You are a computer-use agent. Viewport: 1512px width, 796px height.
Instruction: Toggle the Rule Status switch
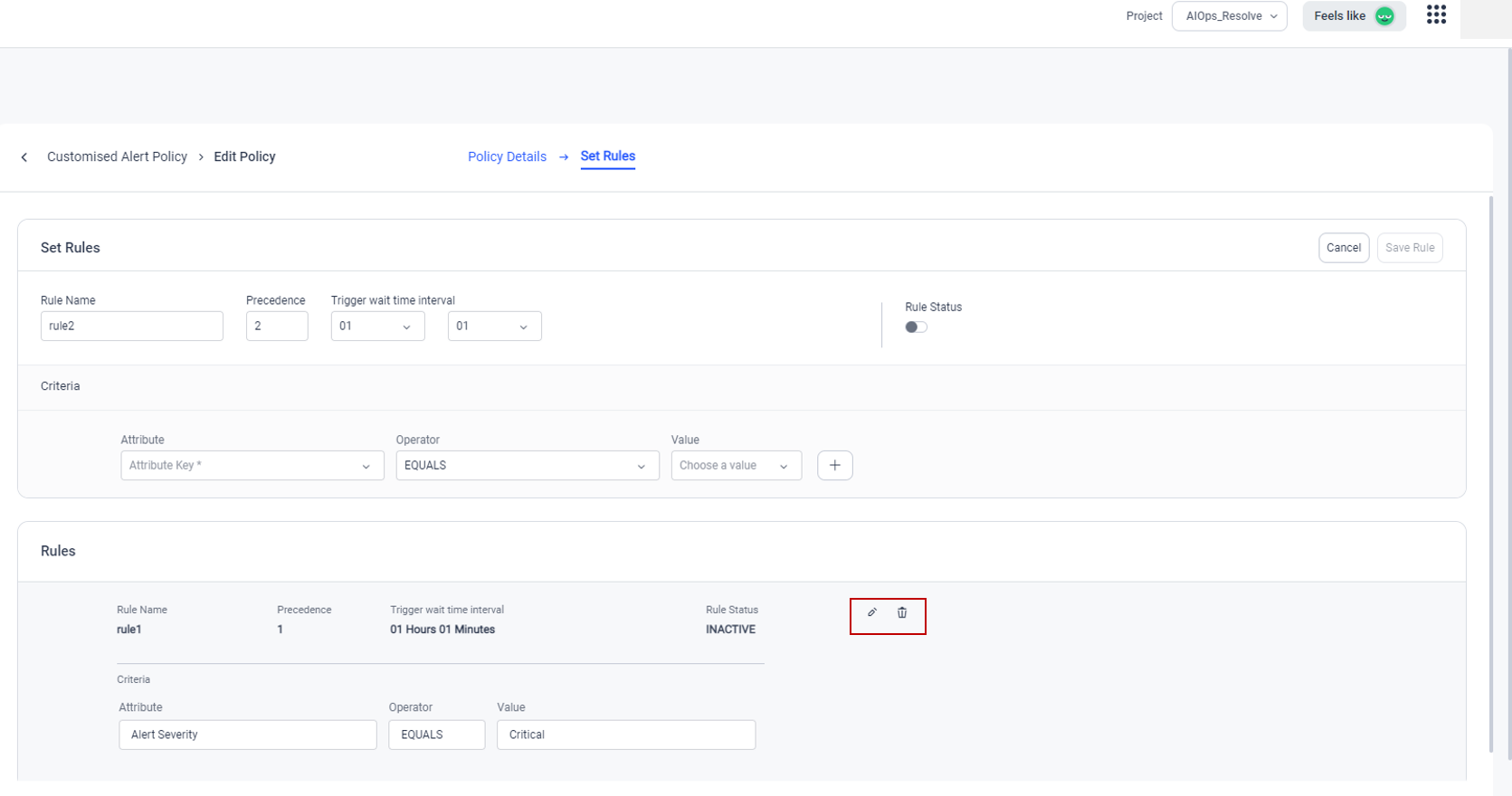(x=916, y=327)
